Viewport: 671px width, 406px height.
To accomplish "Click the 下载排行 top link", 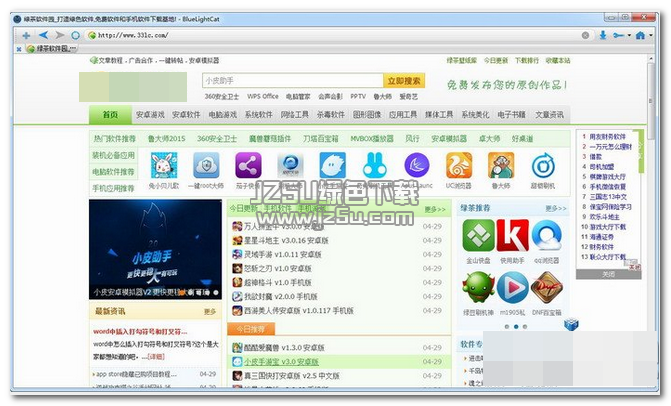I will tap(527, 60).
